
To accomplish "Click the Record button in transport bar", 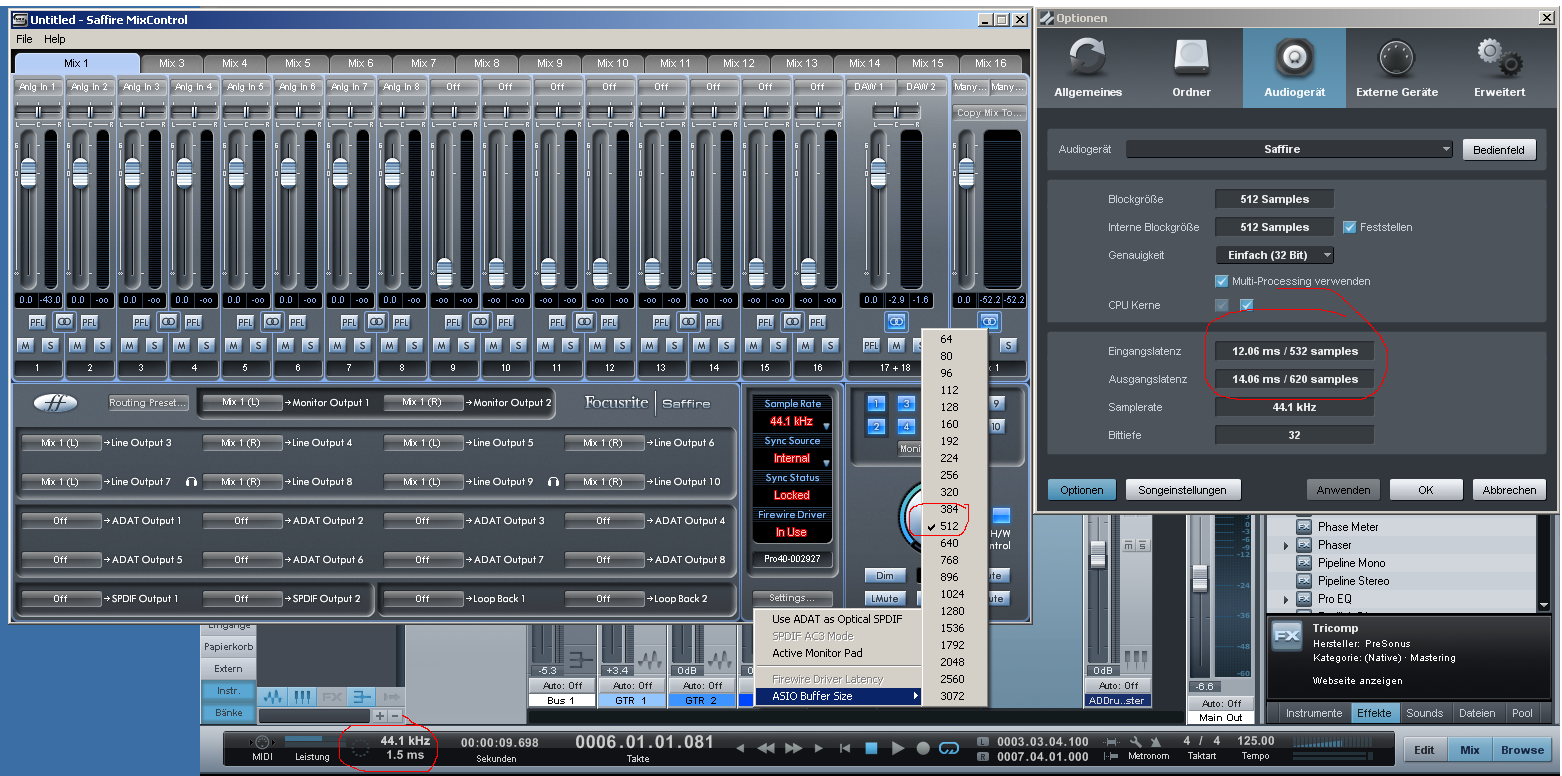I will pos(923,748).
